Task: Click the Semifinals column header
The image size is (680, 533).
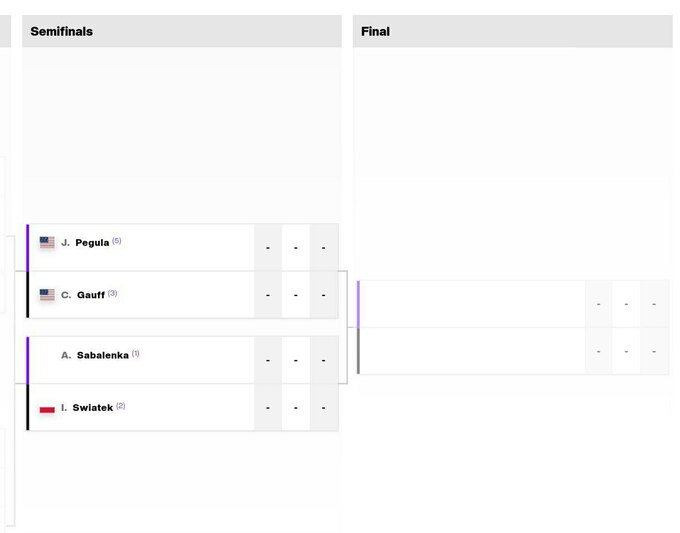Action: [61, 31]
